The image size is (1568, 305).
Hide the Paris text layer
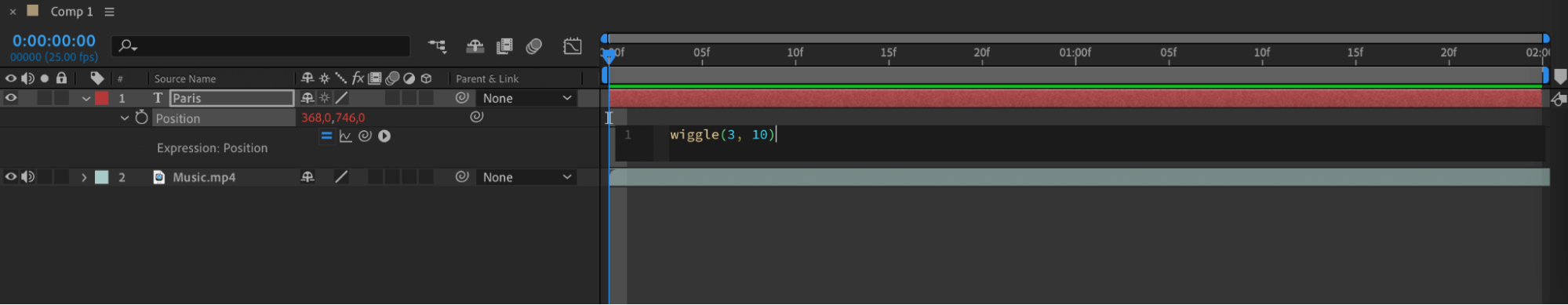[x=11, y=98]
